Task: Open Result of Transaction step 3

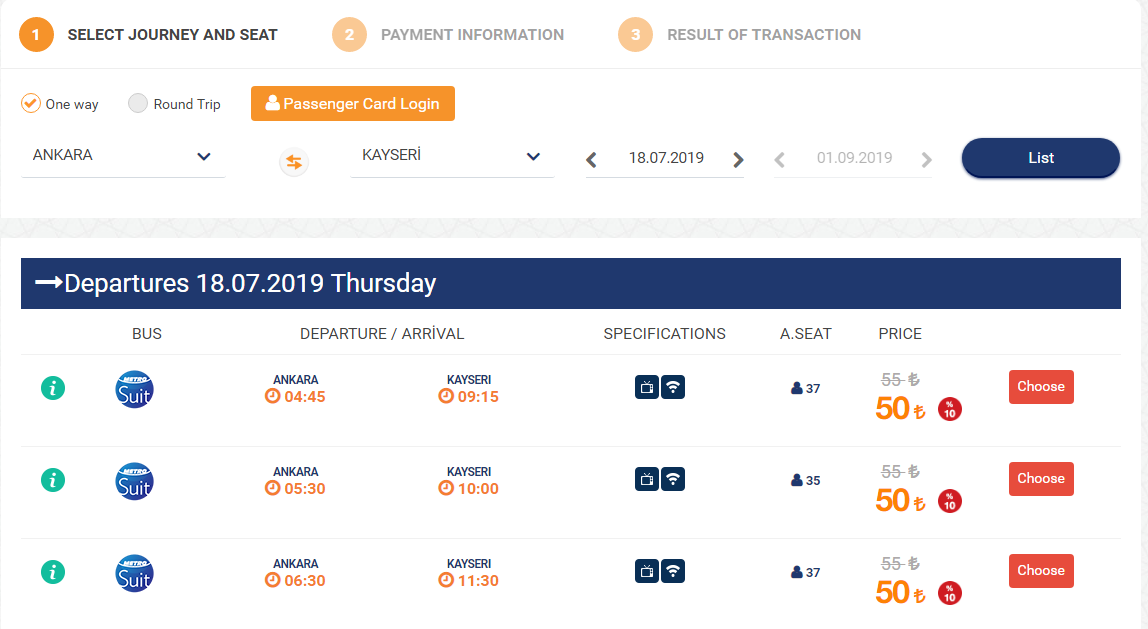Action: pos(739,34)
